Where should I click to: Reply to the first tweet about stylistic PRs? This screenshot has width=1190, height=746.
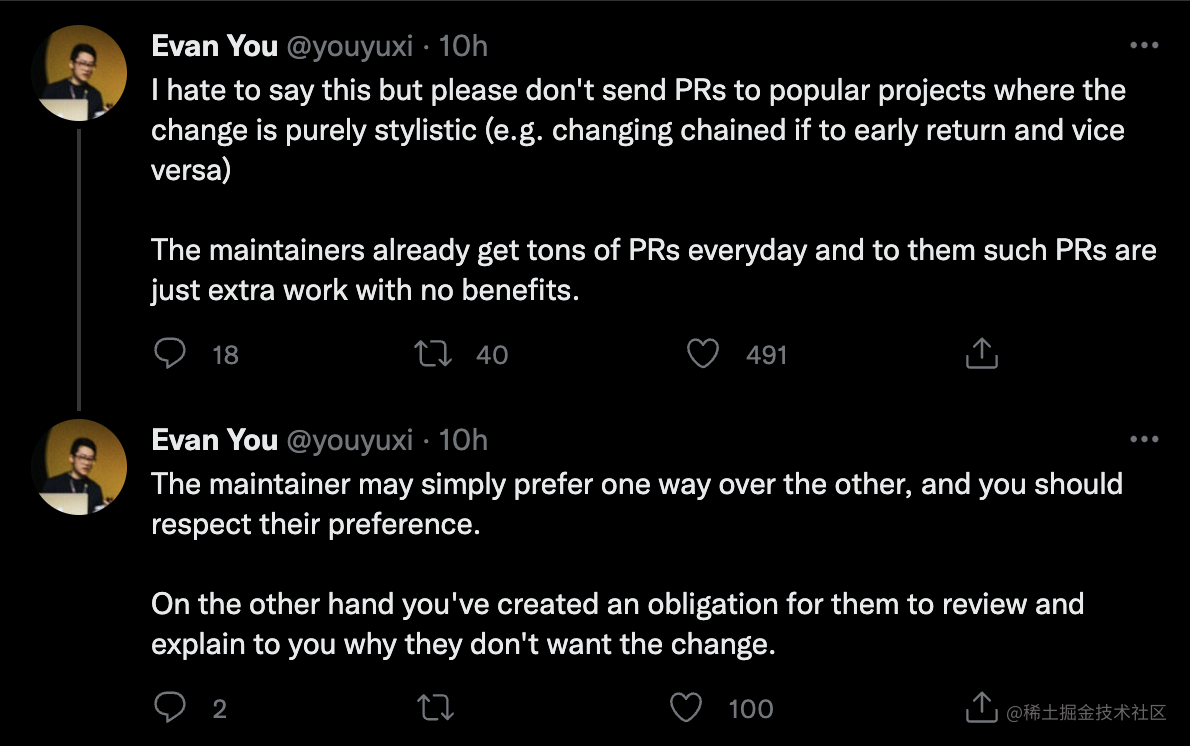(x=170, y=354)
